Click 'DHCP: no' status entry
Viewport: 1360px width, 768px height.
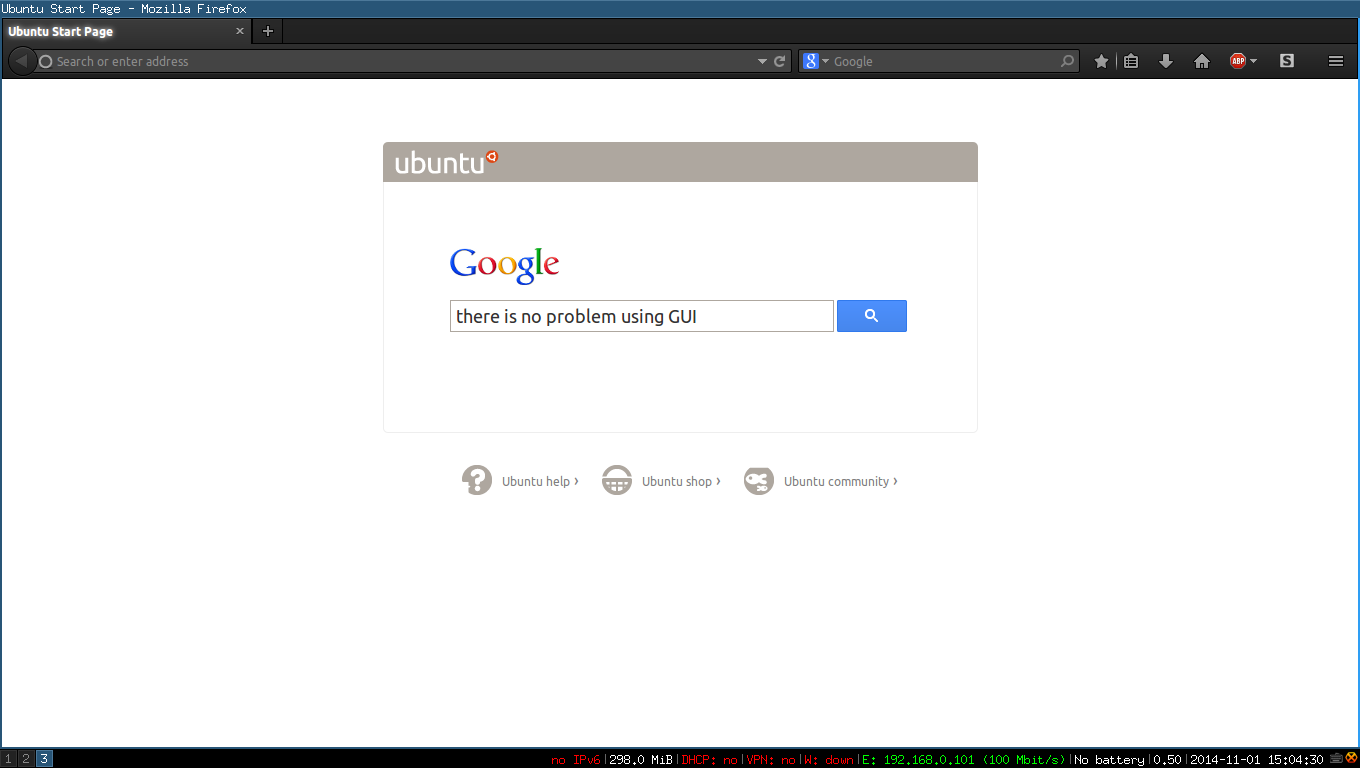[709, 760]
